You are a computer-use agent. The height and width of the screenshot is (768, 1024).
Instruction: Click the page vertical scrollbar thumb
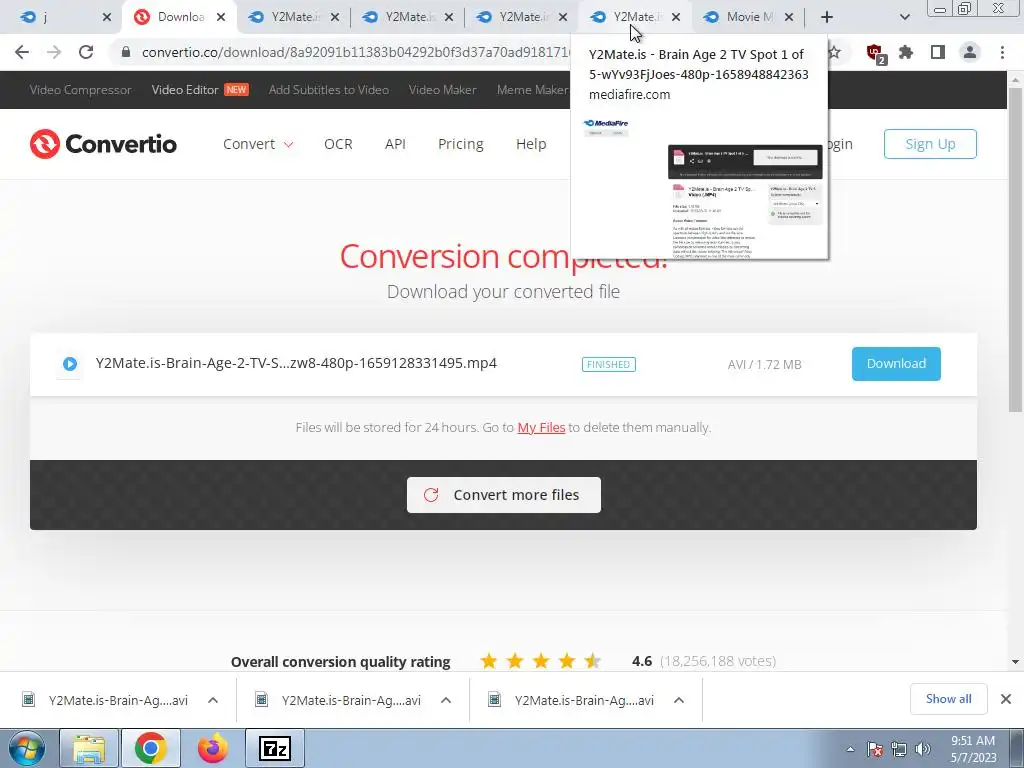click(x=1015, y=249)
